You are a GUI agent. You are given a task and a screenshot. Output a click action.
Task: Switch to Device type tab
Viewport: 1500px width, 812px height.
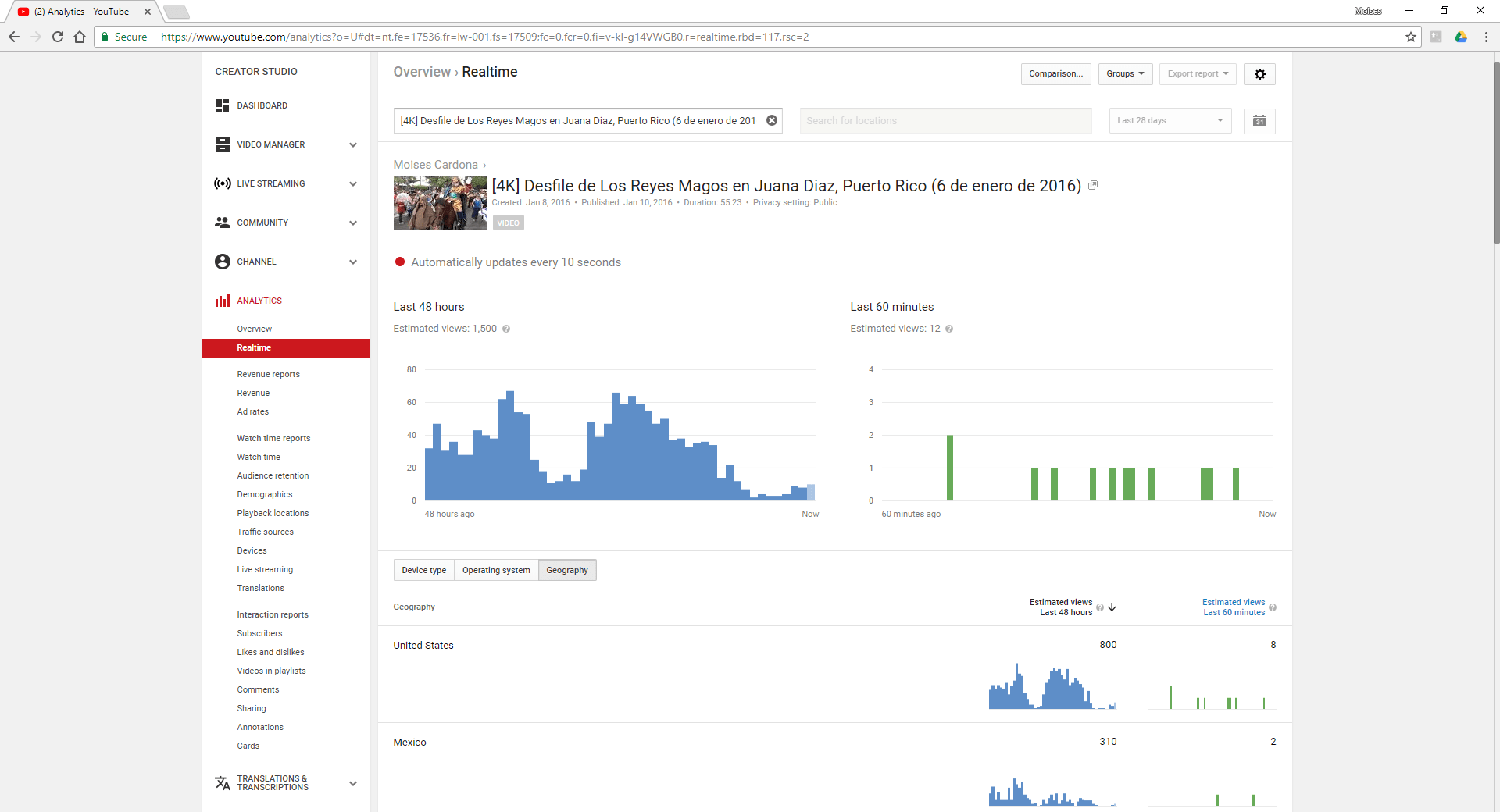coord(423,570)
